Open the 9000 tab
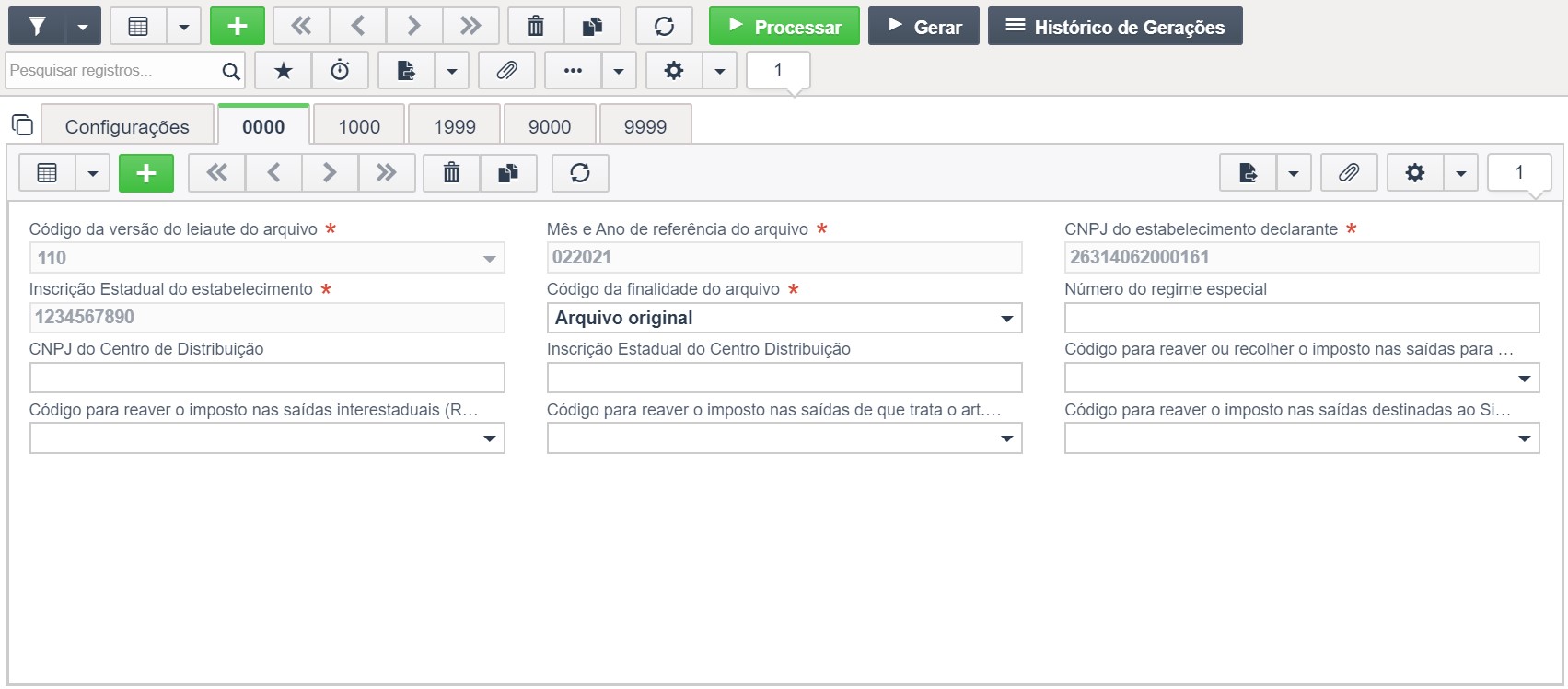This screenshot has height=689, width=1568. point(550,126)
